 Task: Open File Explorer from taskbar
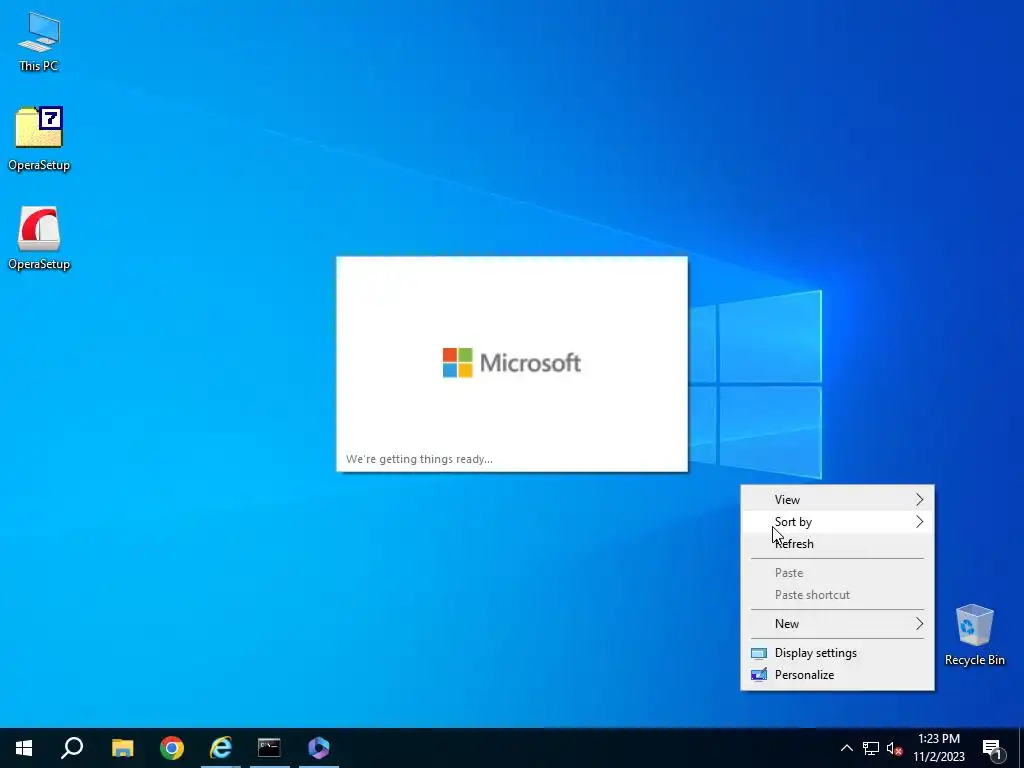[x=122, y=748]
